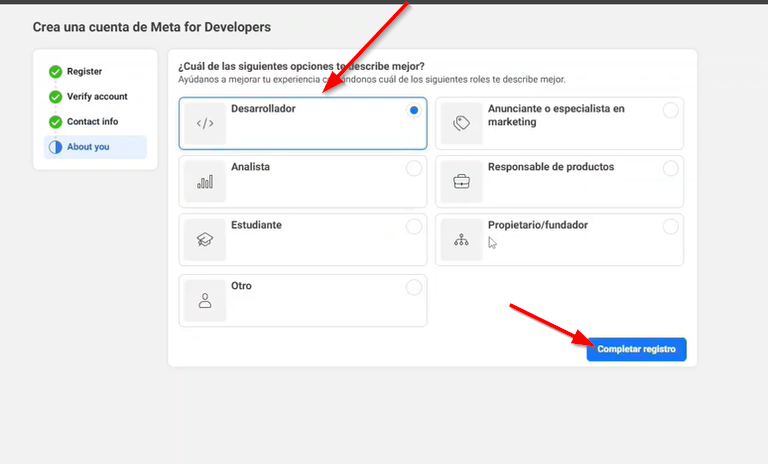Image resolution: width=768 pixels, height=464 pixels.
Task: Select the Analista radio button
Action: point(414,169)
